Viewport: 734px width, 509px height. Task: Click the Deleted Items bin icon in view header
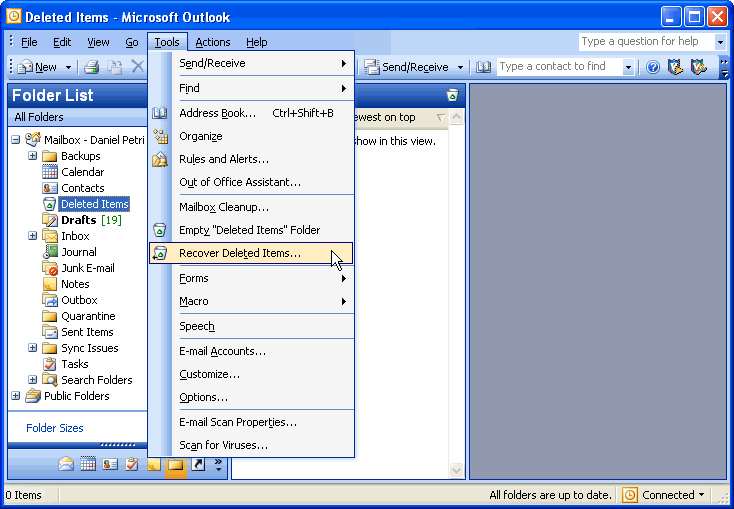pyautogui.click(x=452, y=95)
